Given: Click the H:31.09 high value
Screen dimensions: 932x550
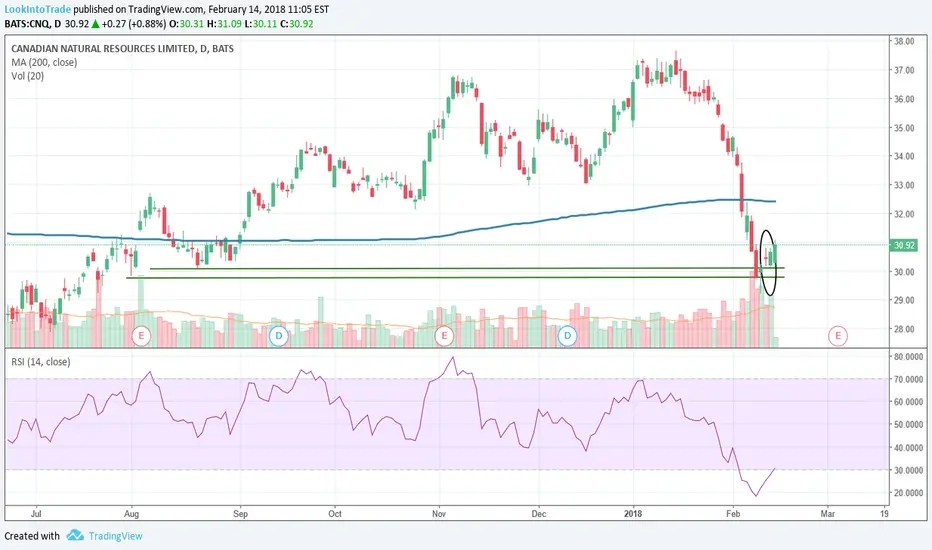Looking at the screenshot, I should pyautogui.click(x=225, y=24).
